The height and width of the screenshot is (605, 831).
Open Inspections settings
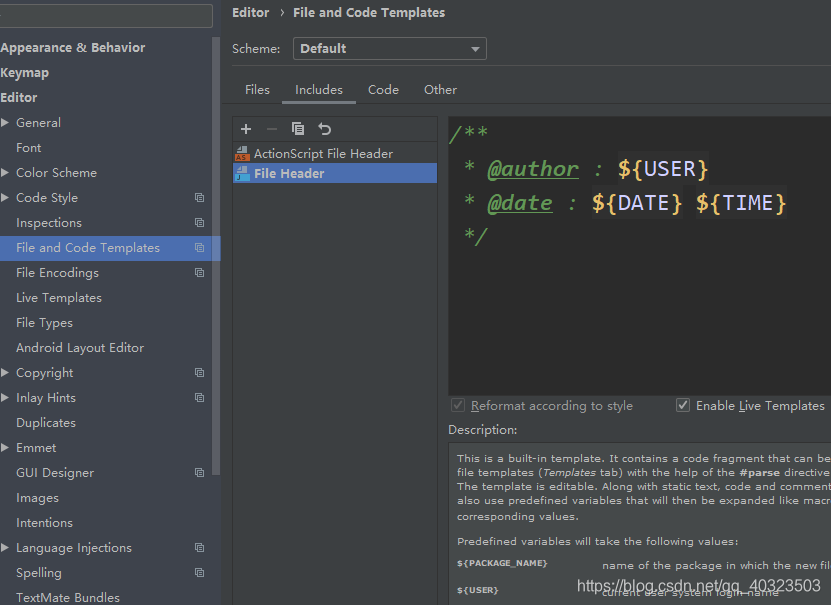pos(49,223)
